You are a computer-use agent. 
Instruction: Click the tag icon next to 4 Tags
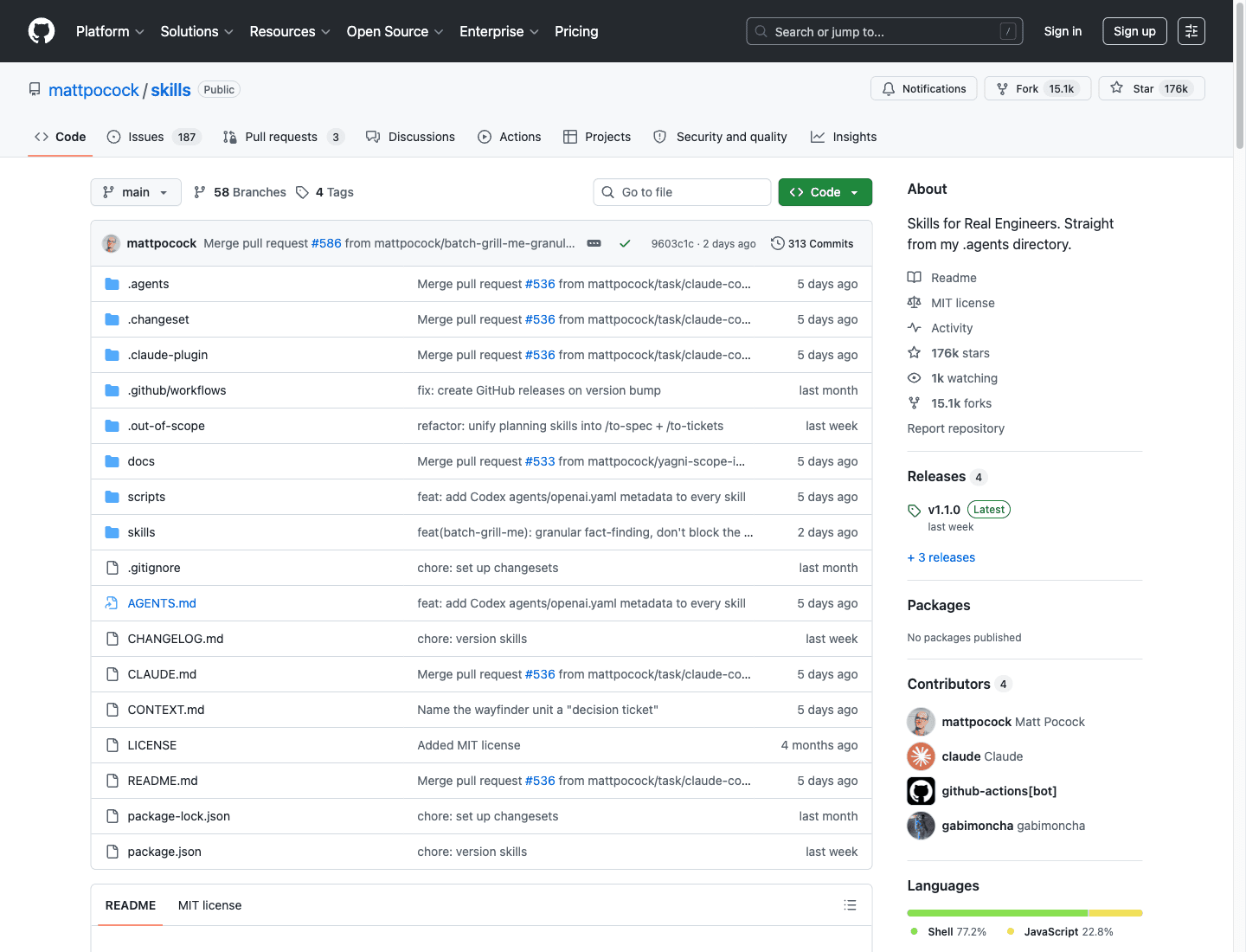coord(302,192)
